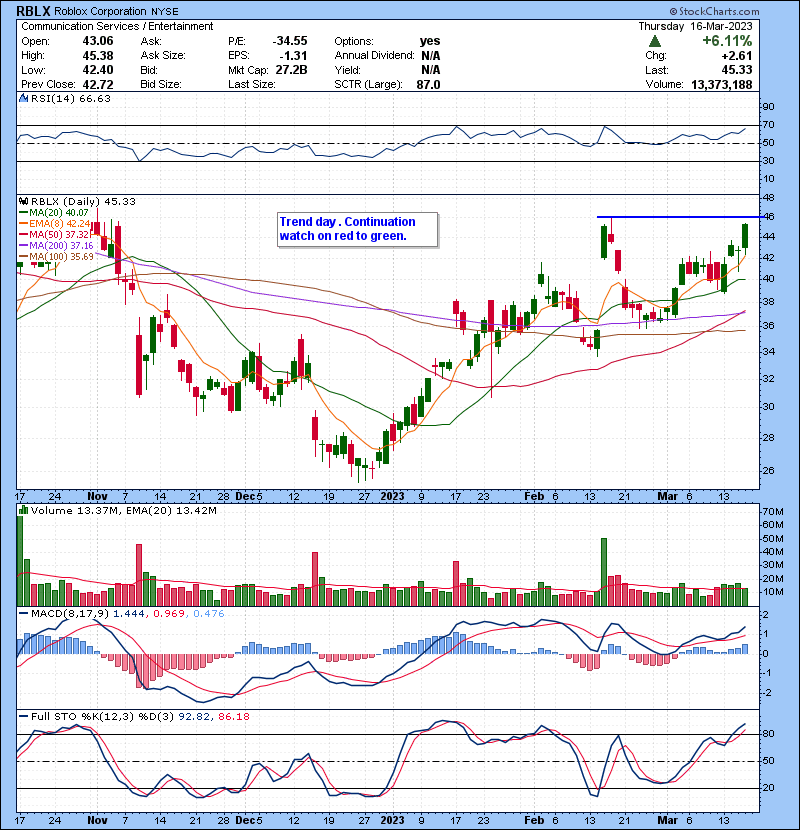The width and height of the screenshot is (800, 830).
Task: Click the Communication Services / Entertainment sector label
Action: [117, 26]
